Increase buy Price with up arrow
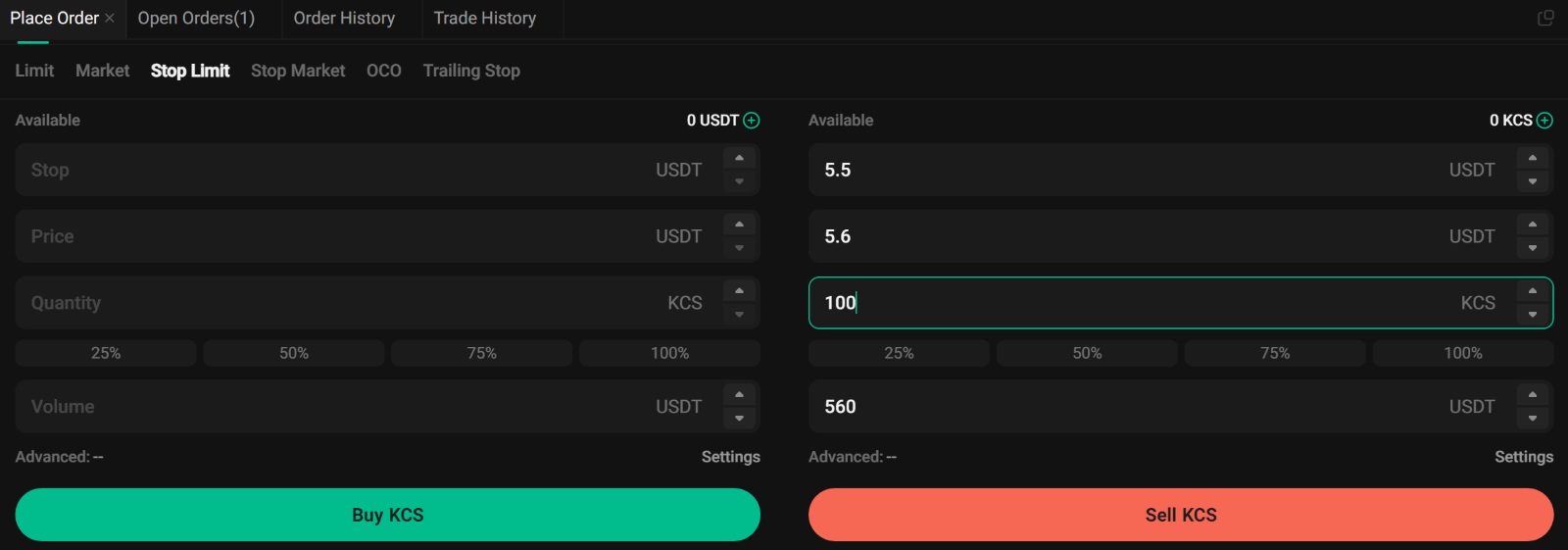The image size is (1568, 550). point(740,225)
